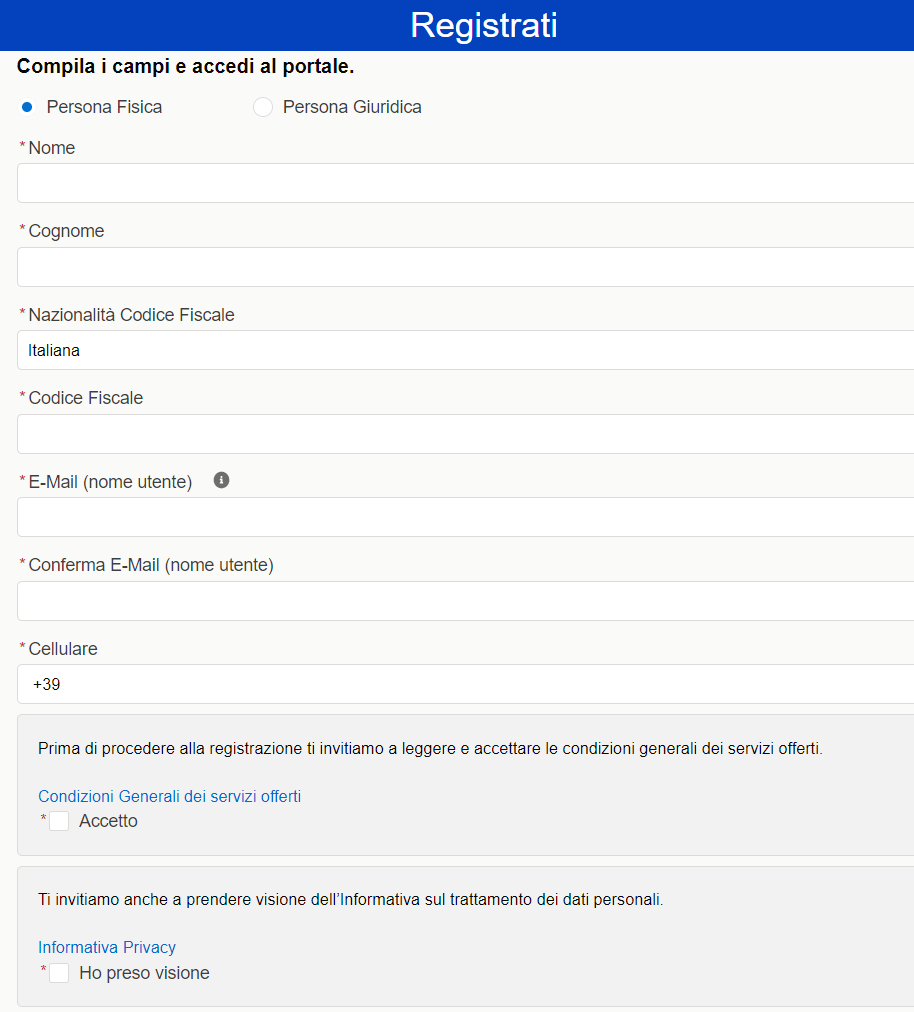The width and height of the screenshot is (914, 1012).
Task: Click into the Cognome input field
Action: click(x=465, y=267)
